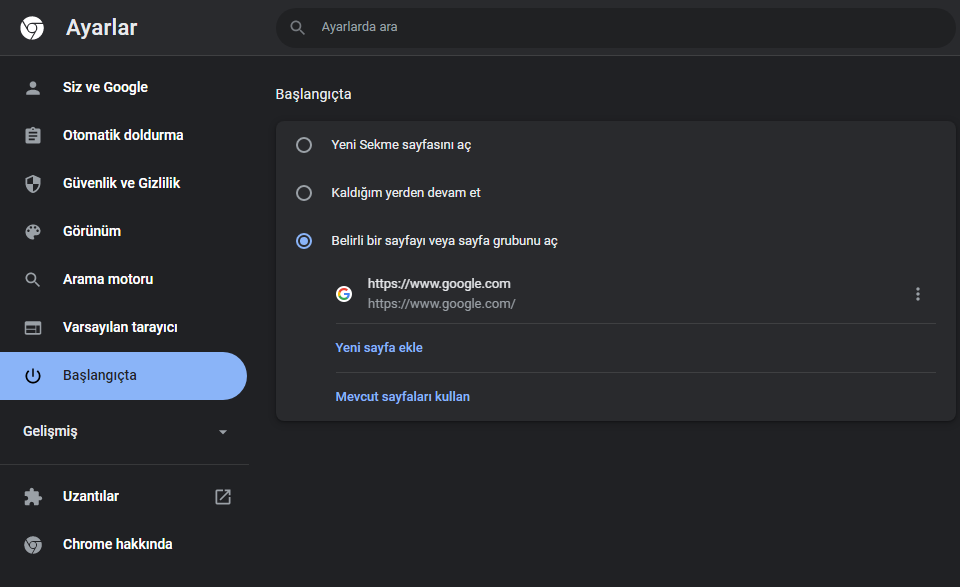This screenshot has width=960, height=587.
Task: Click the puzzle piece icon for Uzantılar
Action: tap(33, 497)
